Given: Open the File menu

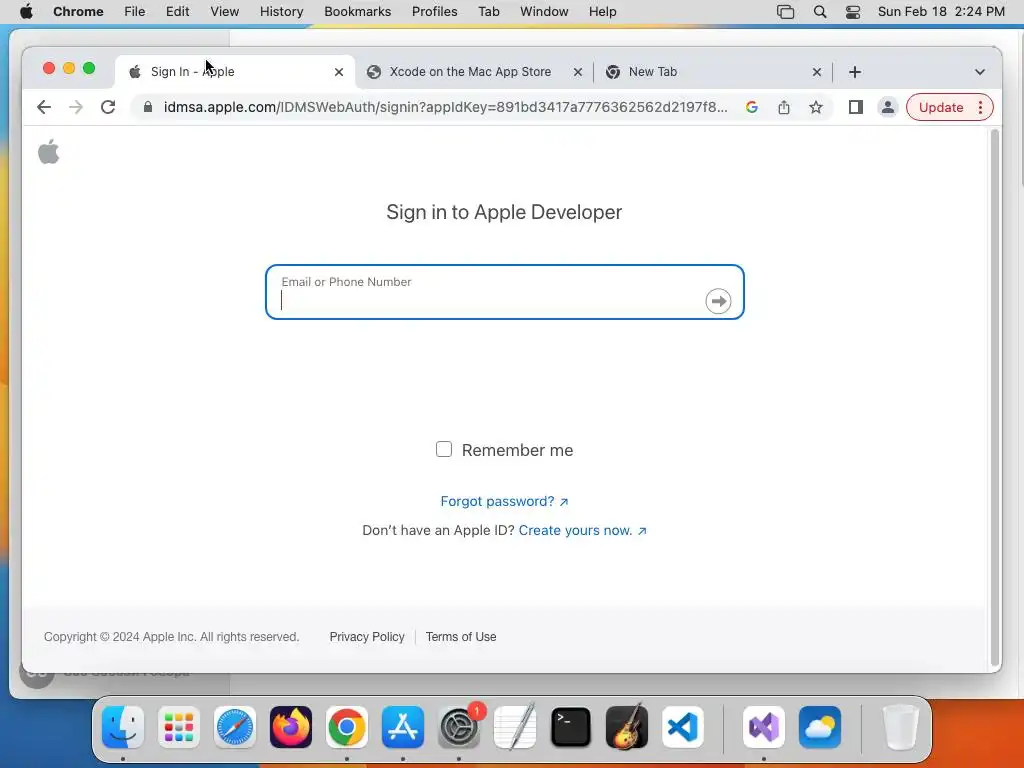Looking at the screenshot, I should 135,12.
